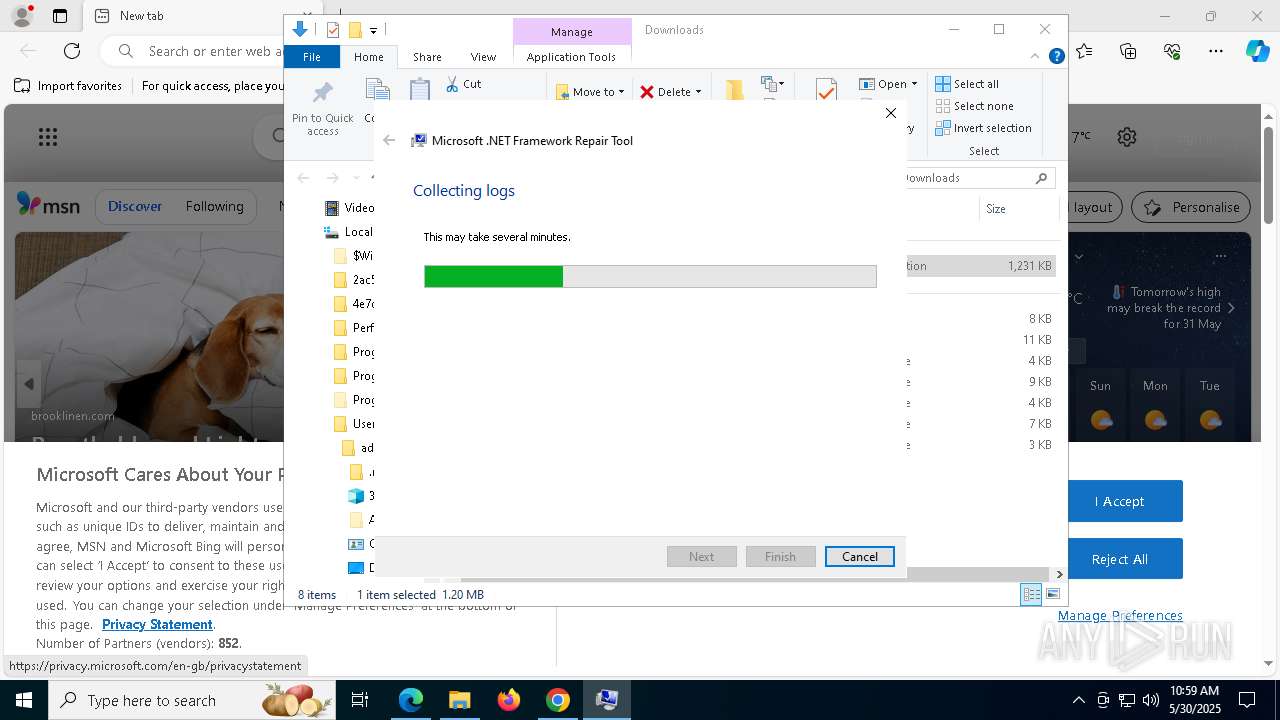Pin to Quick access in Explorer ribbon
The height and width of the screenshot is (720, 1280).
click(x=322, y=108)
